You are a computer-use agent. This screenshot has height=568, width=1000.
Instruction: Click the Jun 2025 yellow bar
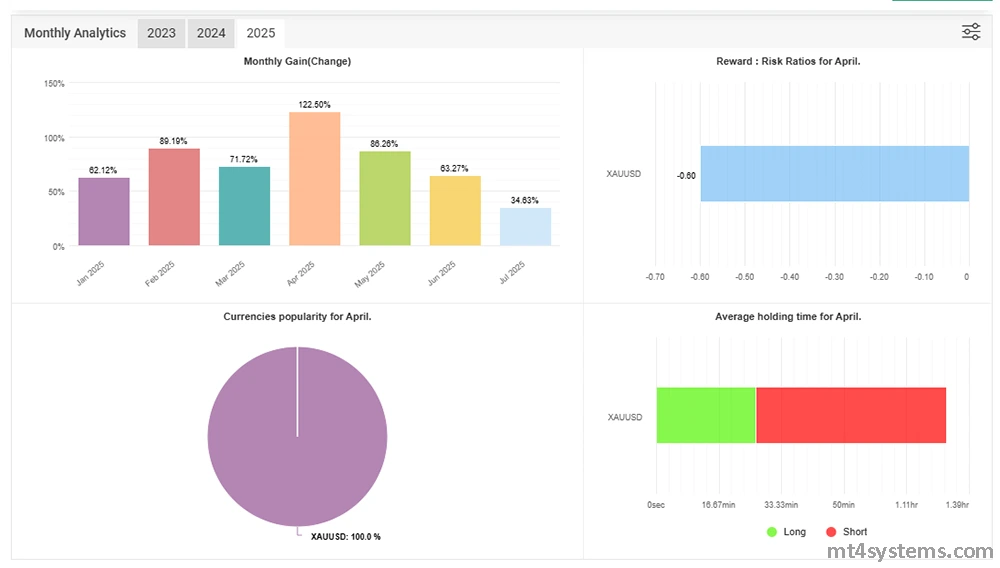tap(455, 211)
